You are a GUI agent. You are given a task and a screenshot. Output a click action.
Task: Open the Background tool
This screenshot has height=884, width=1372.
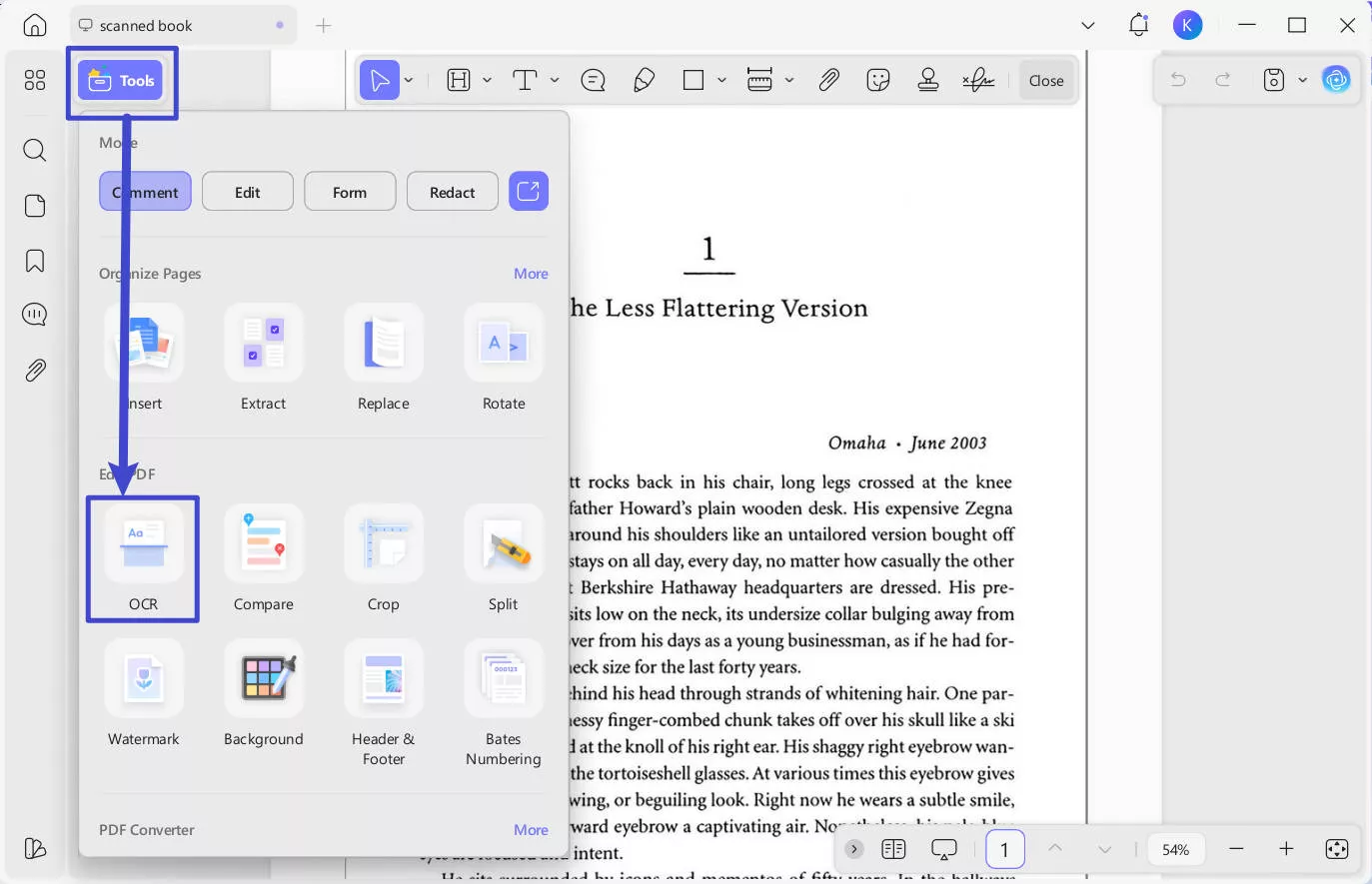tap(264, 680)
